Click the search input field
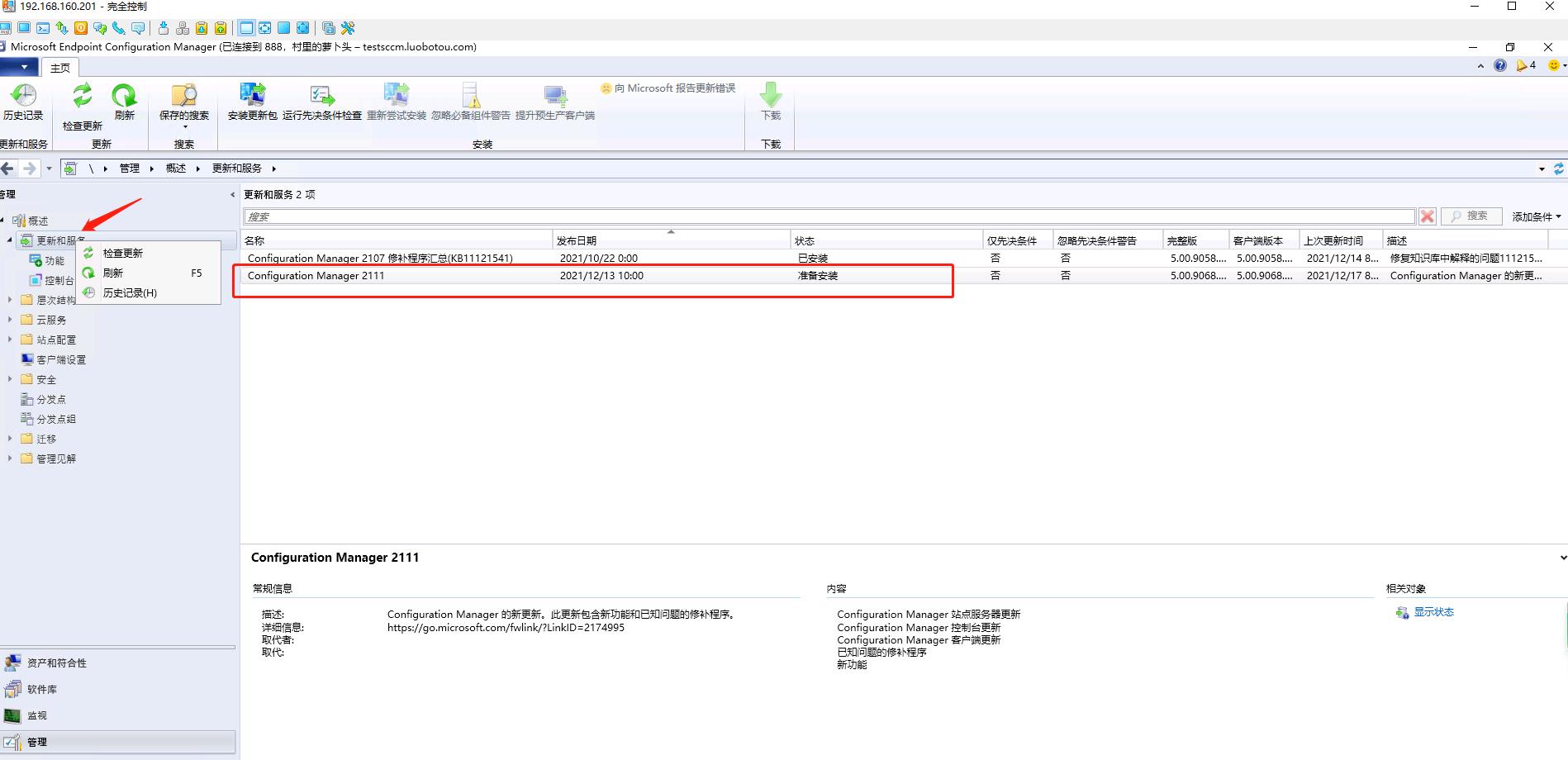Screen dimensions: 1568x760 829,216
